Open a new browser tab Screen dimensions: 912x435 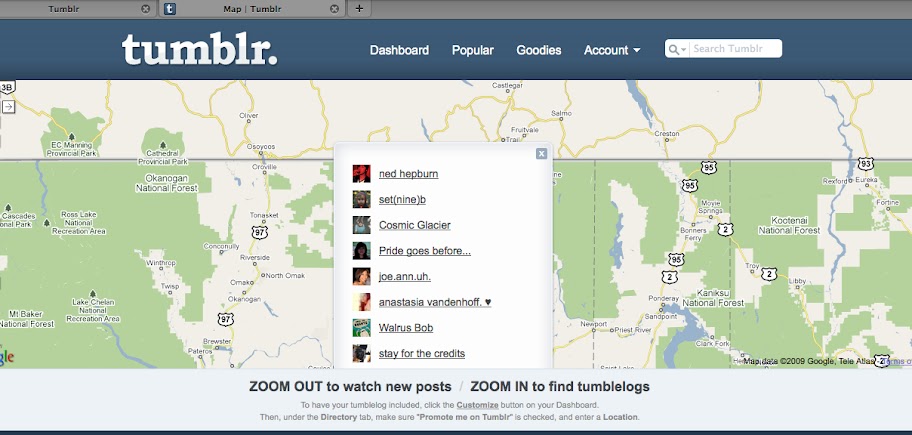pos(359,9)
